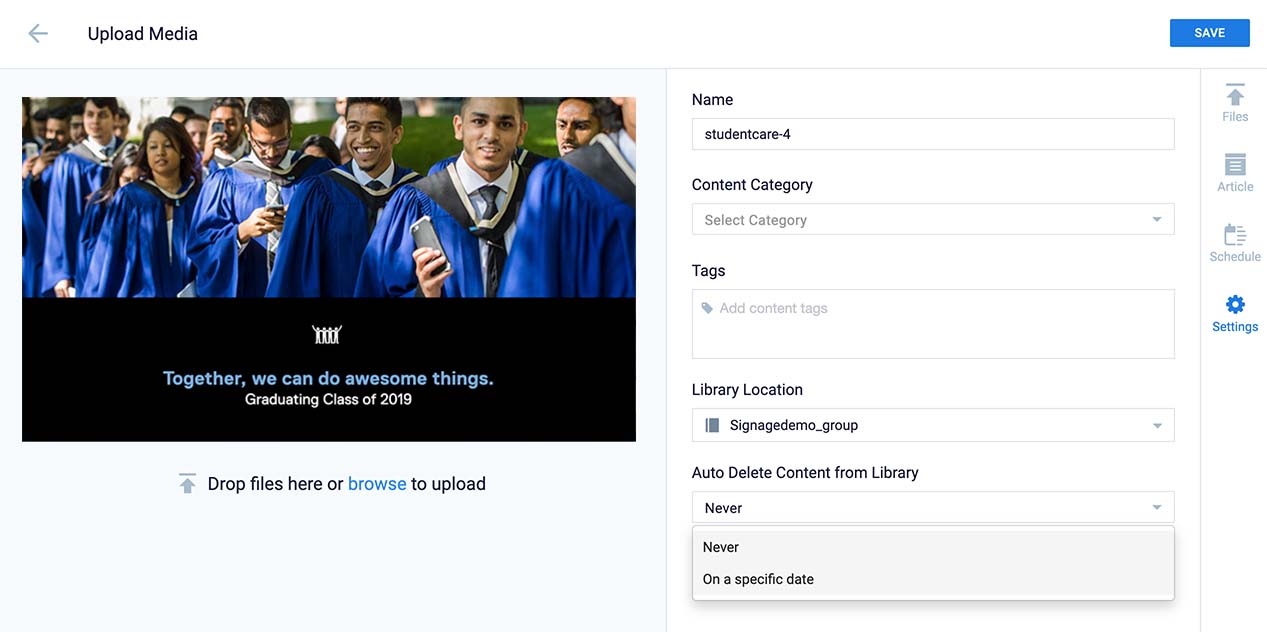Screen dimensions: 1267x632
Task: Open the Schedule panel icon
Action: click(1235, 236)
